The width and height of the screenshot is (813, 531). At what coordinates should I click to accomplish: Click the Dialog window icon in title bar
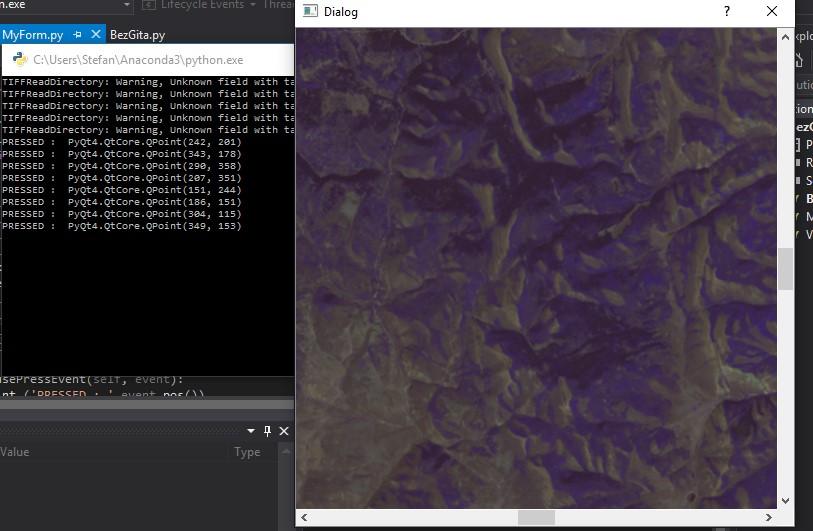coord(311,12)
